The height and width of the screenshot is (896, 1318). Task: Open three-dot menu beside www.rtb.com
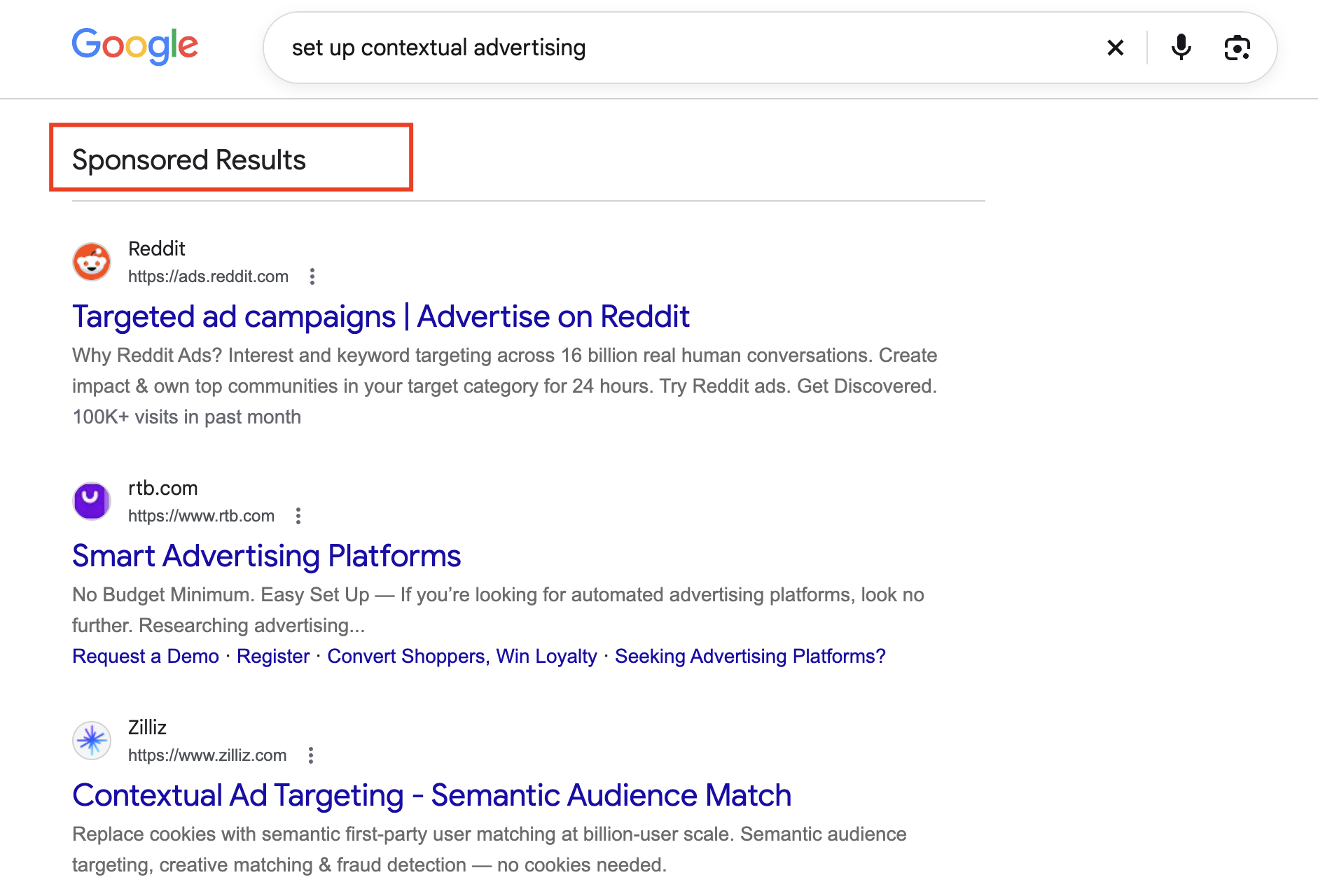pyautogui.click(x=298, y=516)
